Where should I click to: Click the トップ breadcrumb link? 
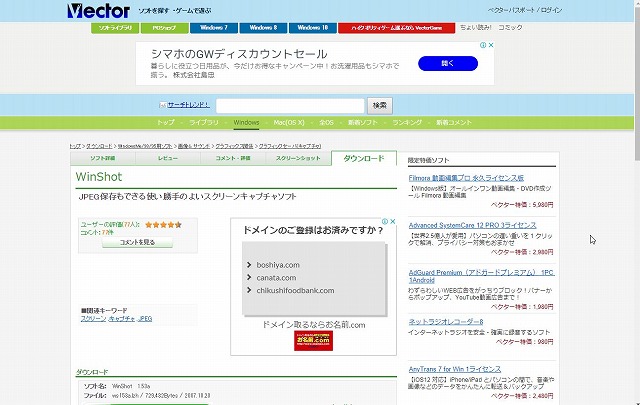click(75, 146)
